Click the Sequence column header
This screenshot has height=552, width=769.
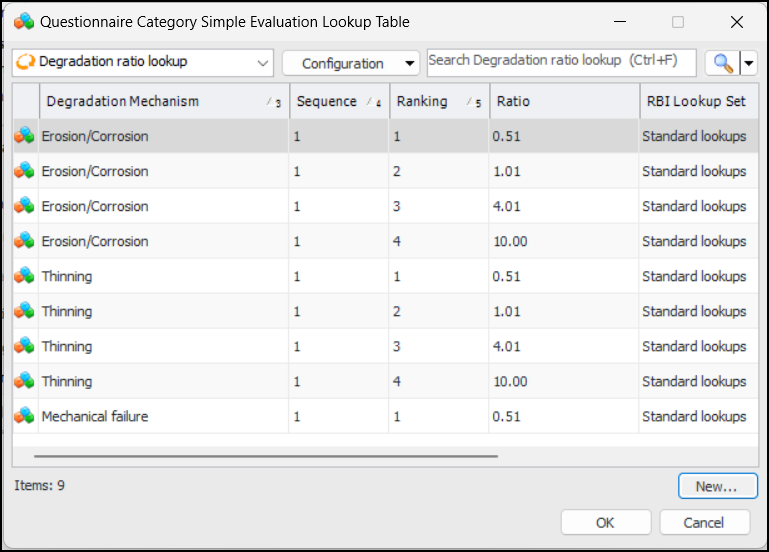click(x=337, y=101)
